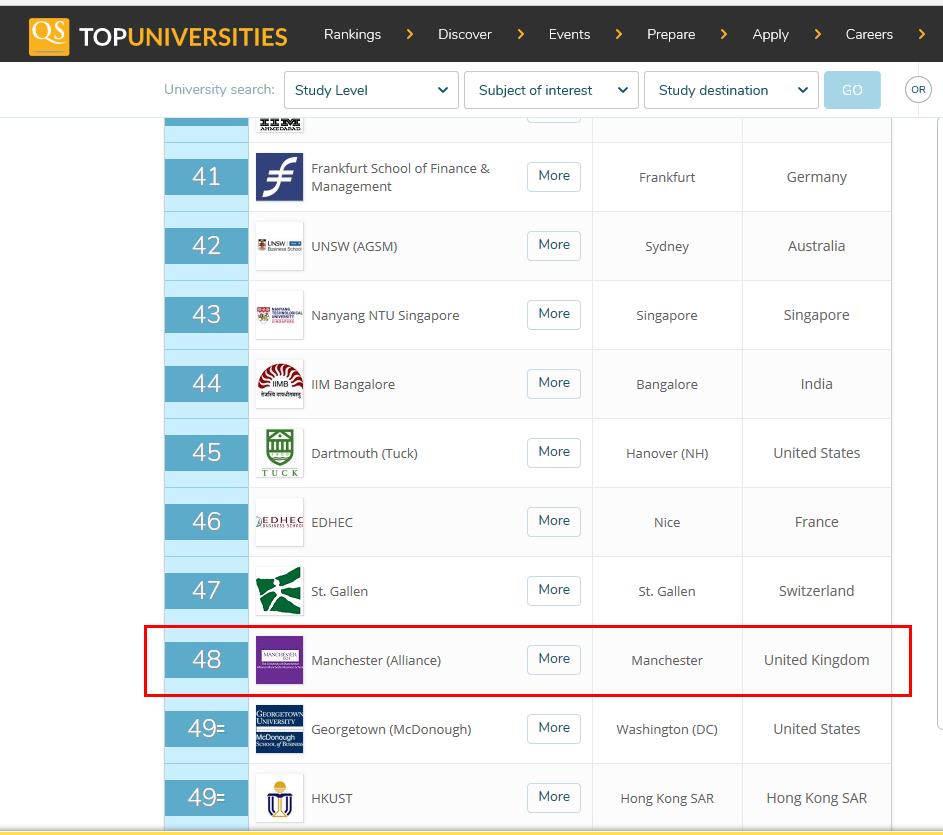Click the QS TopUniversities logo
Viewport: 943px width, 835px height.
pos(158,37)
